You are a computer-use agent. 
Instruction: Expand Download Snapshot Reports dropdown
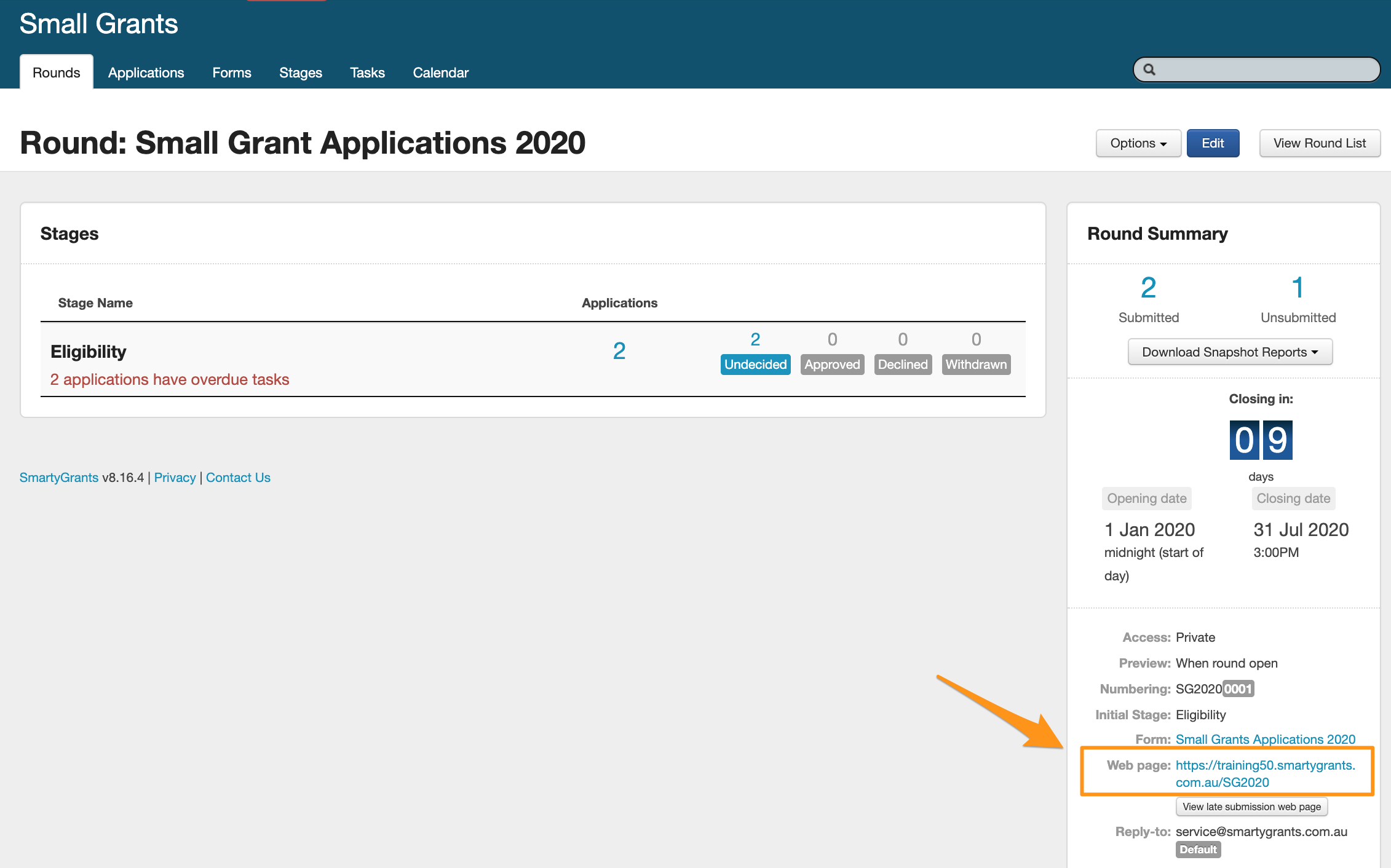[1230, 352]
